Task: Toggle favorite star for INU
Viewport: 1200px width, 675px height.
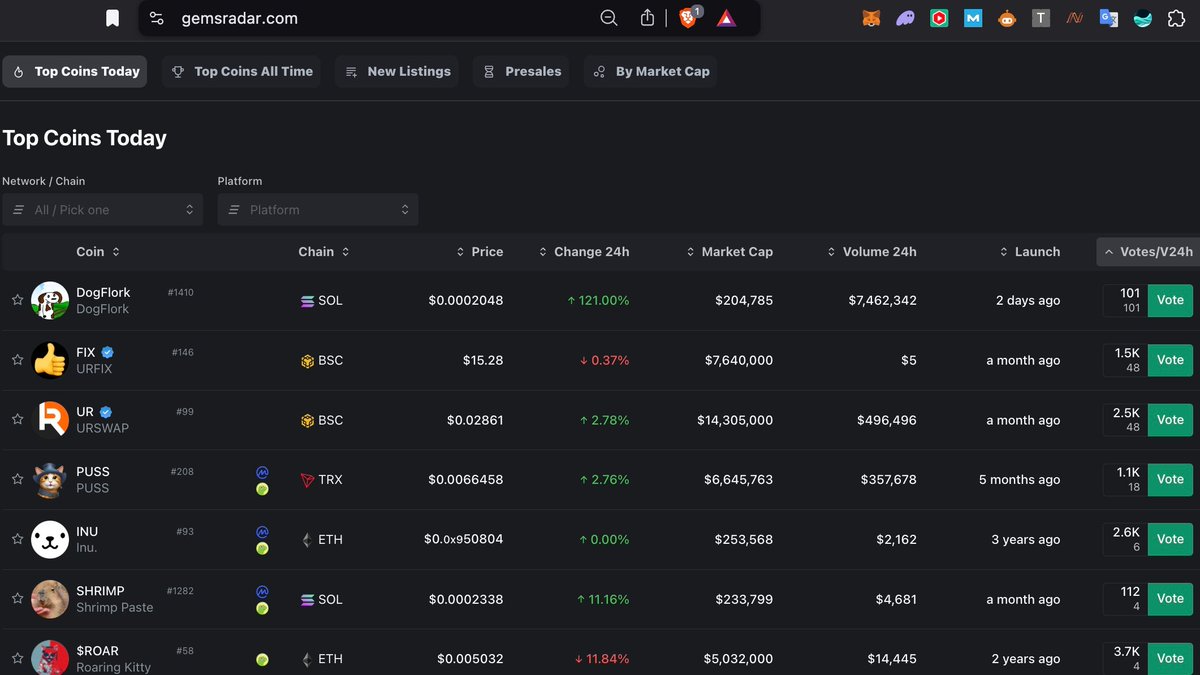Action: [17, 539]
